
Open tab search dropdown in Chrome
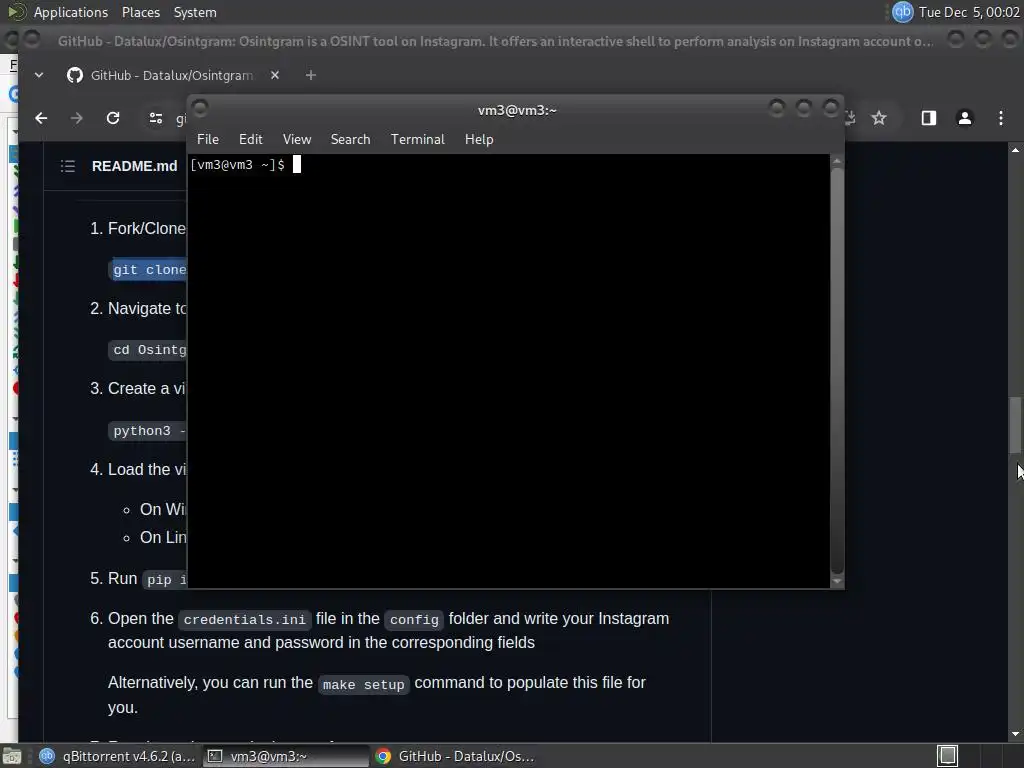click(39, 75)
